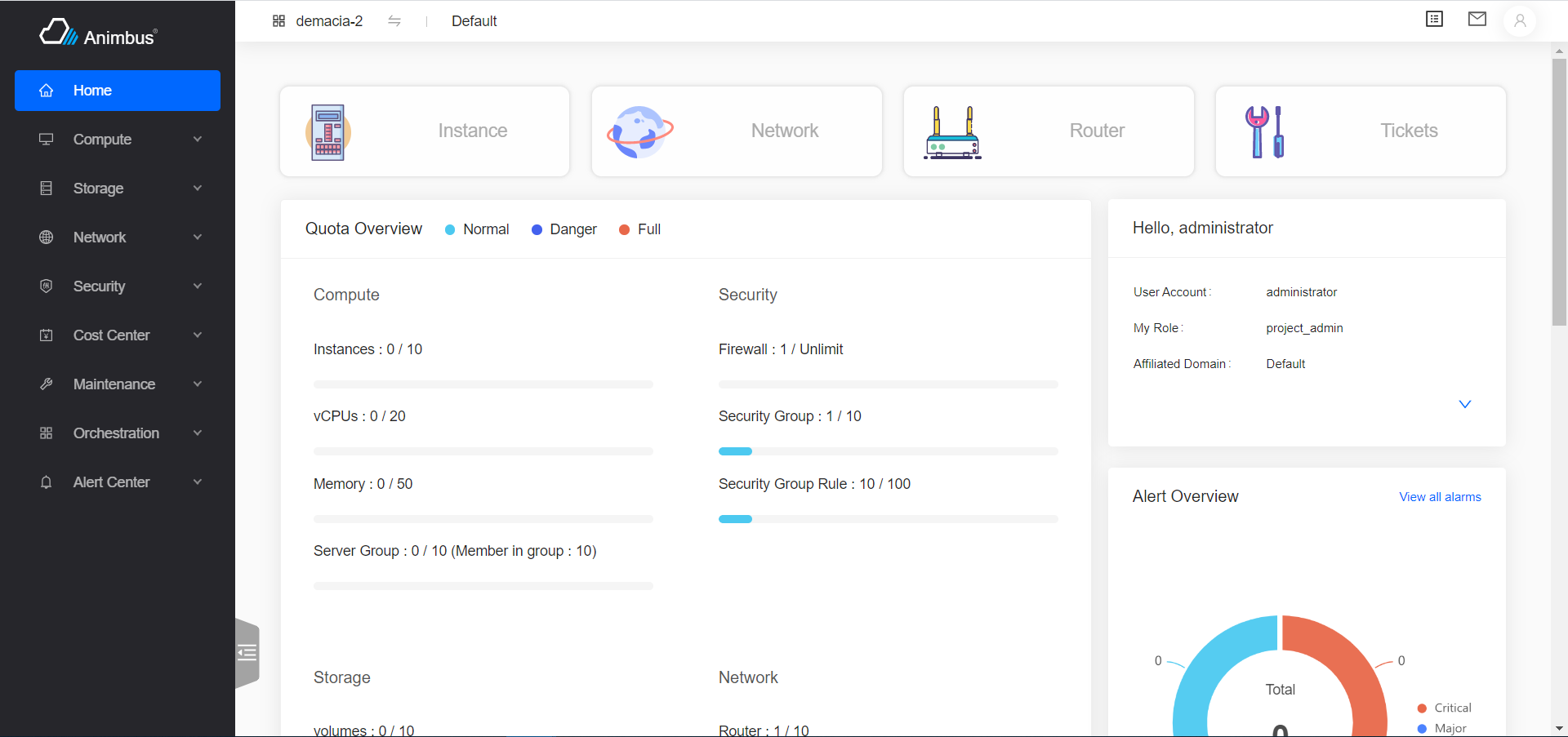
Task: Click the Network planet illustration icon
Action: coord(640,131)
